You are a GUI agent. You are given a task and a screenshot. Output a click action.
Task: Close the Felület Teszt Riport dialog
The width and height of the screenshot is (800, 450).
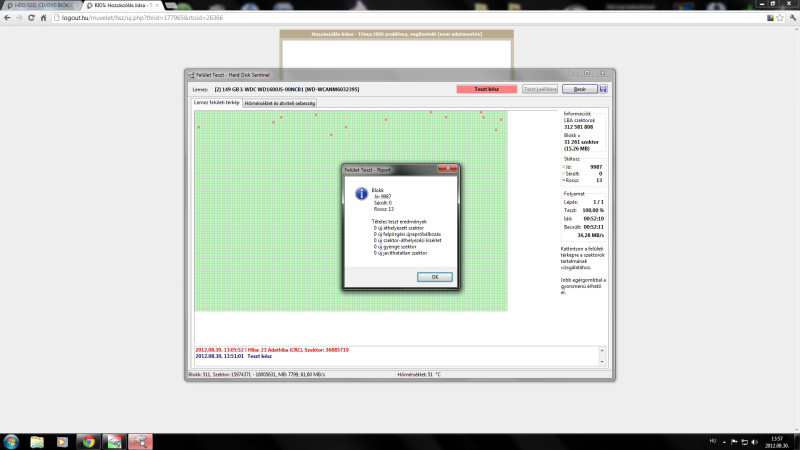tap(447, 168)
